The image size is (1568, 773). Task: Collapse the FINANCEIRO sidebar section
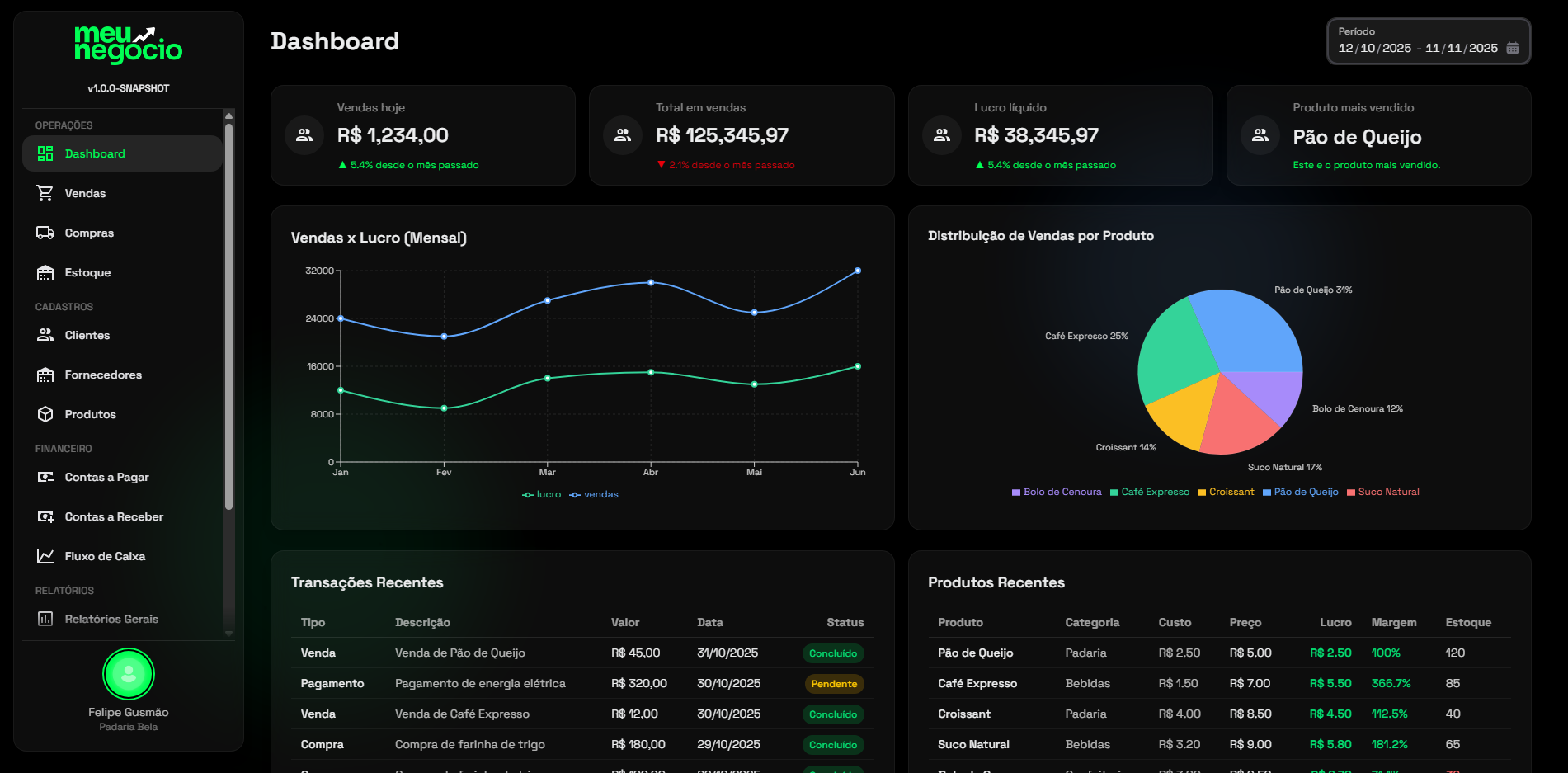tap(64, 448)
